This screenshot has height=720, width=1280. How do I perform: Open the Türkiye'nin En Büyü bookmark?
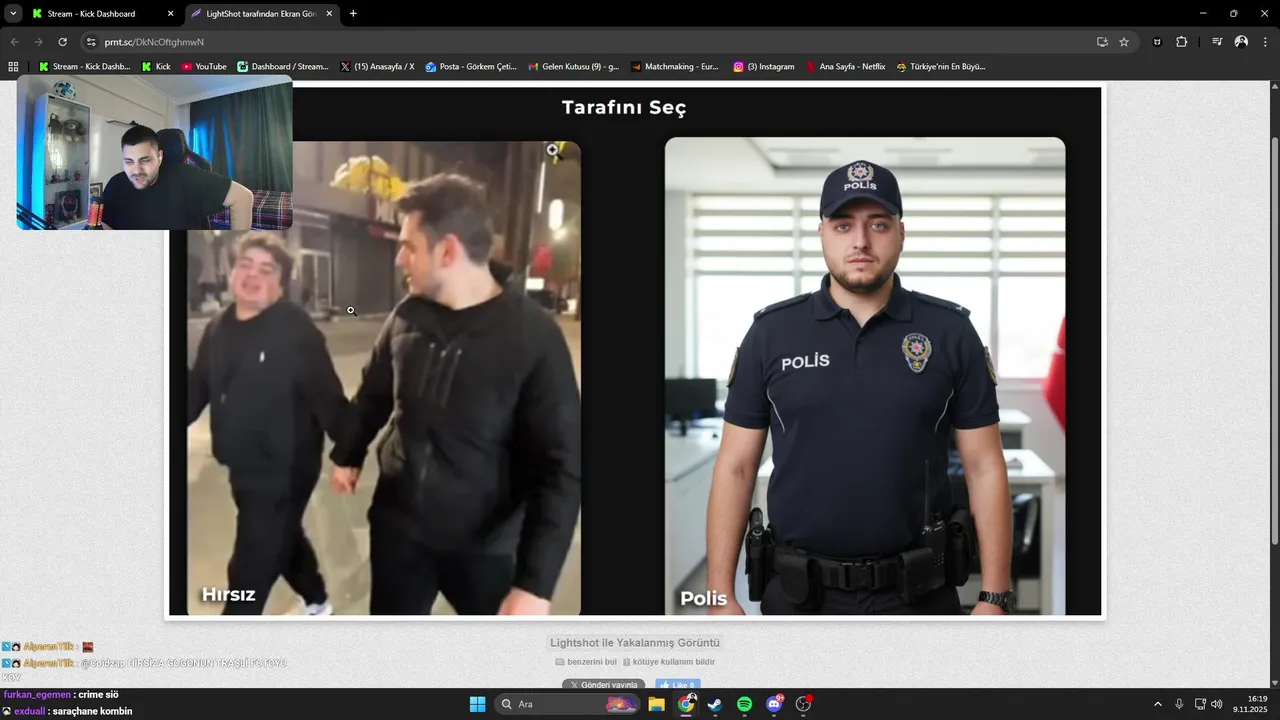click(x=941, y=67)
